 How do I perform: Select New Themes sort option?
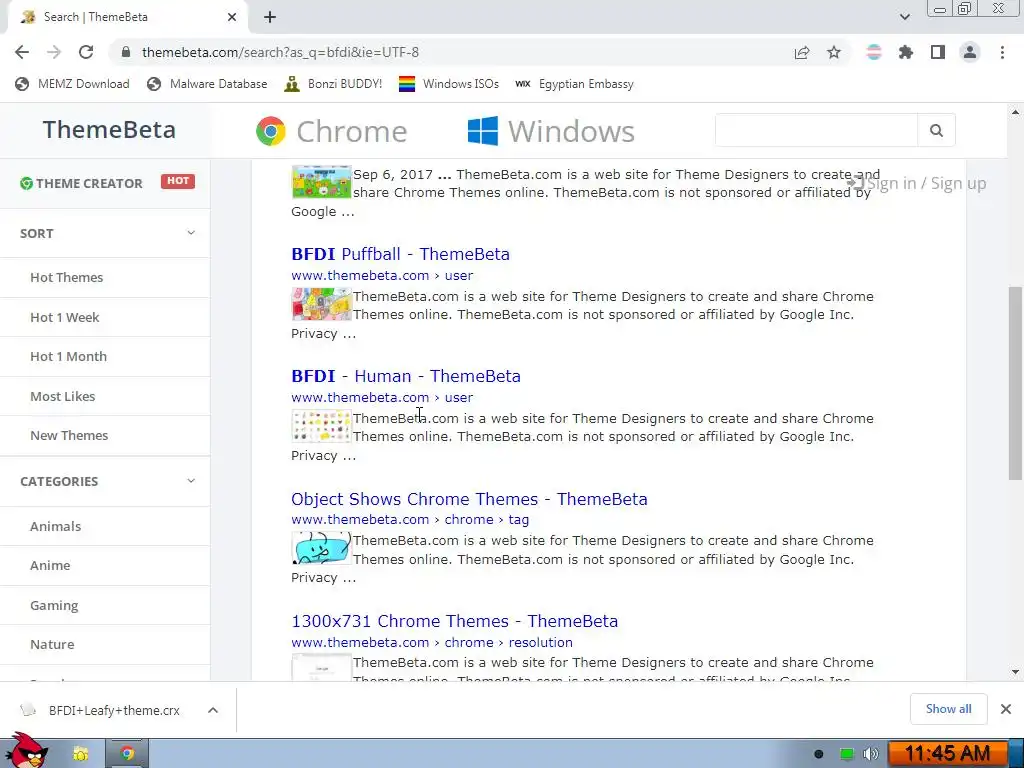point(69,436)
